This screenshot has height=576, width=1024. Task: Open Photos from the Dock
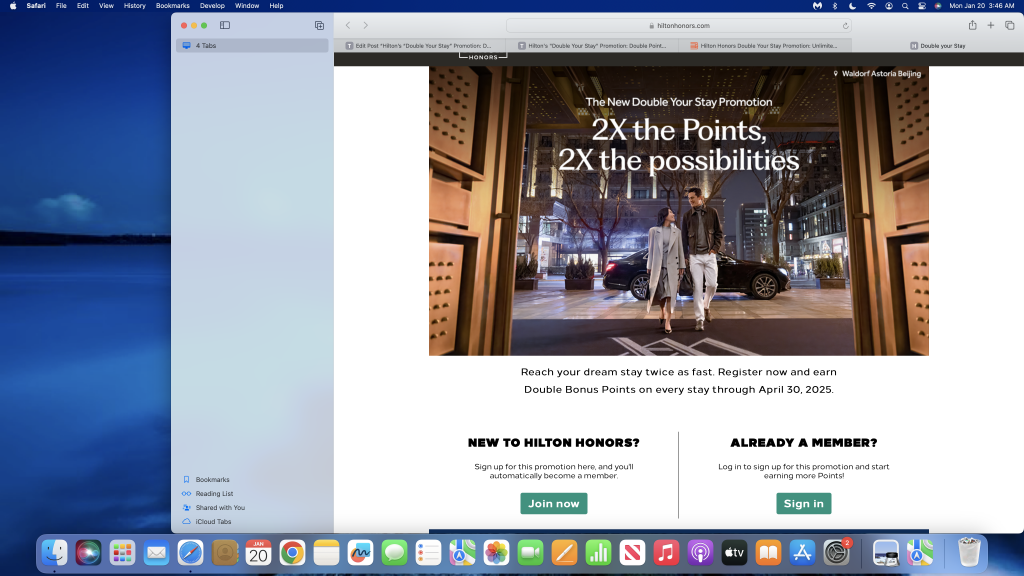tap(496, 553)
